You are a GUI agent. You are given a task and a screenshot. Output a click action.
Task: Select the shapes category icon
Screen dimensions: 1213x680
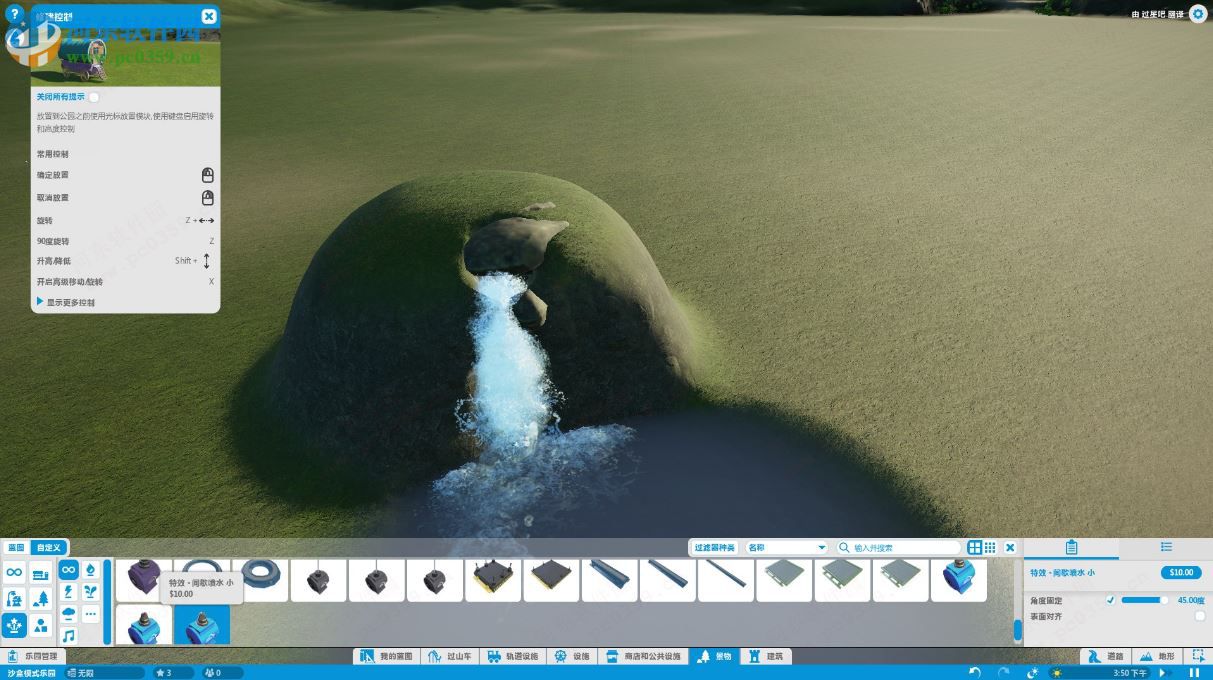(x=41, y=626)
